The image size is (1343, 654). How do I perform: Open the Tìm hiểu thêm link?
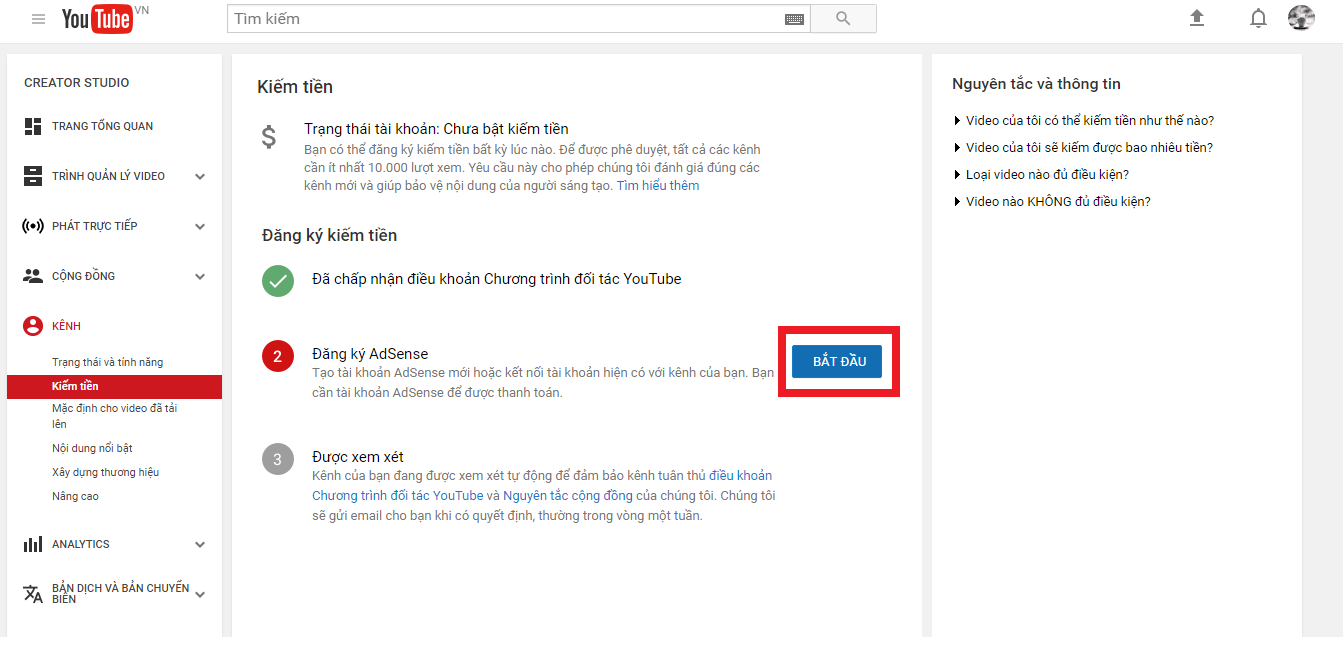pyautogui.click(x=658, y=186)
